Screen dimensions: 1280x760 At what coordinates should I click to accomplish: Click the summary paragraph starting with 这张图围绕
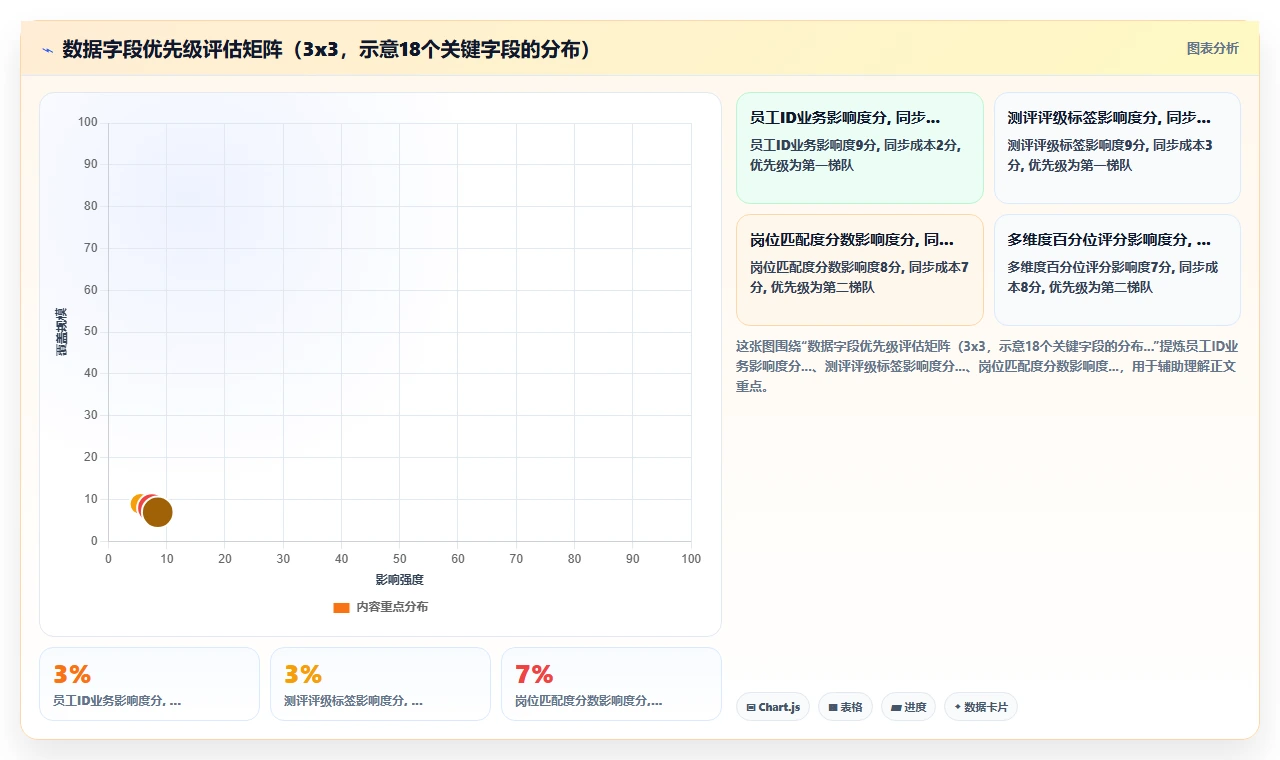click(x=987, y=366)
